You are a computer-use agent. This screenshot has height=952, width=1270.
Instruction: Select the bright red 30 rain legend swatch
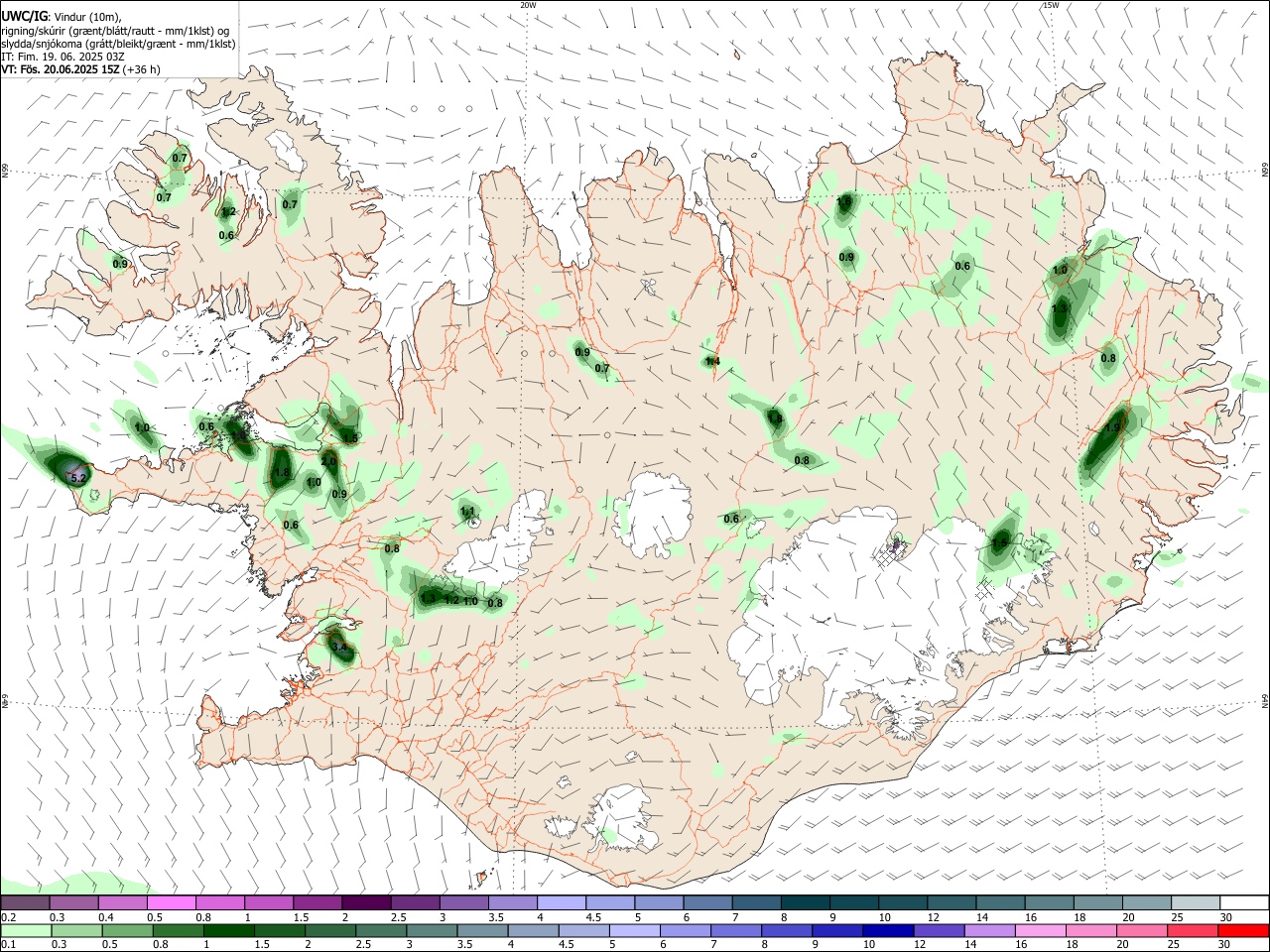pos(1242,930)
